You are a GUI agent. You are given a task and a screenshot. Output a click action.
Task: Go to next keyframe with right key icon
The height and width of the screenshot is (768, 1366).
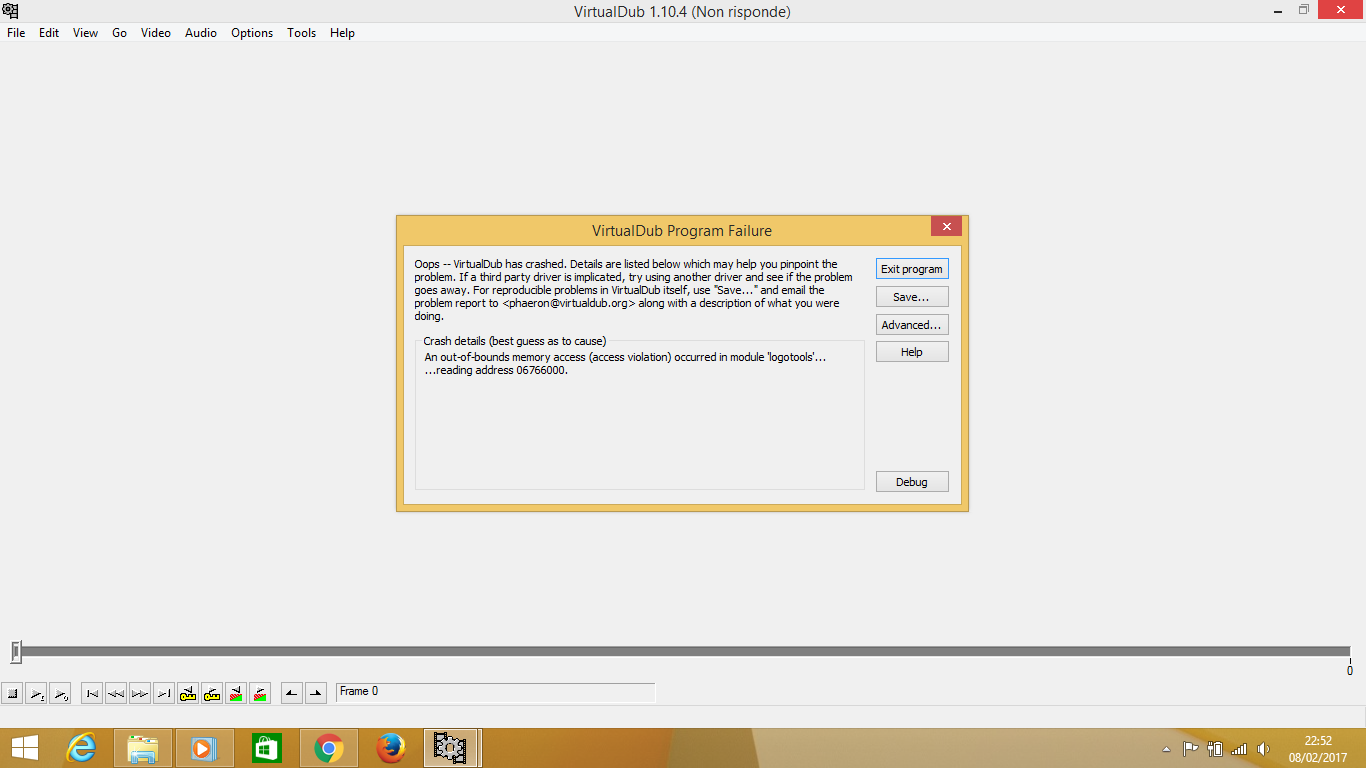(212, 693)
